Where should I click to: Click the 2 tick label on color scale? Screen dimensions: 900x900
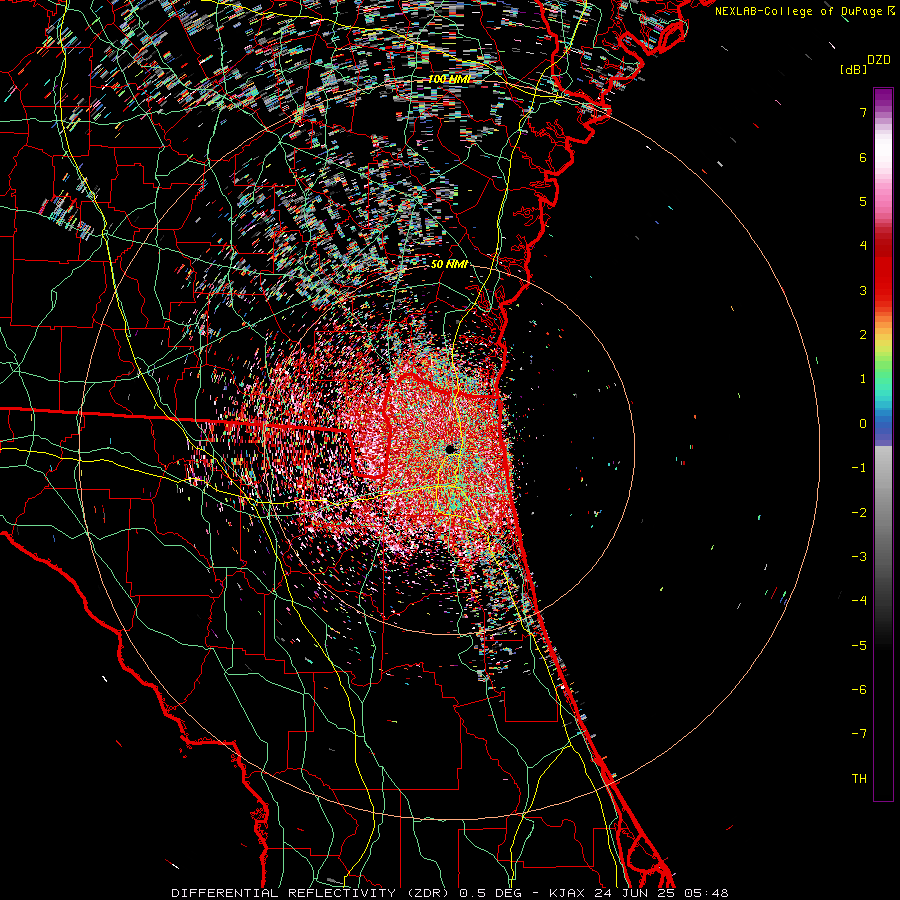(x=863, y=335)
